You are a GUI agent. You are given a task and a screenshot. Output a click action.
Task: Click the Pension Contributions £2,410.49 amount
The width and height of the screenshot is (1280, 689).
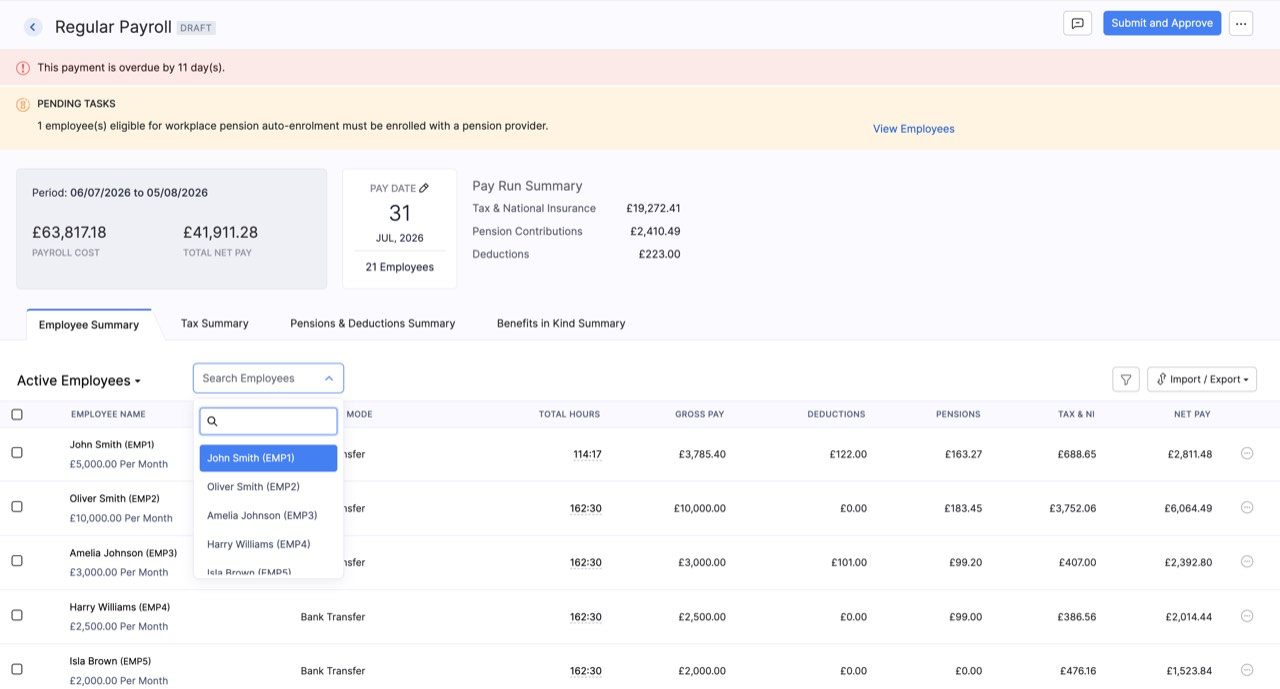pyautogui.click(x=655, y=231)
